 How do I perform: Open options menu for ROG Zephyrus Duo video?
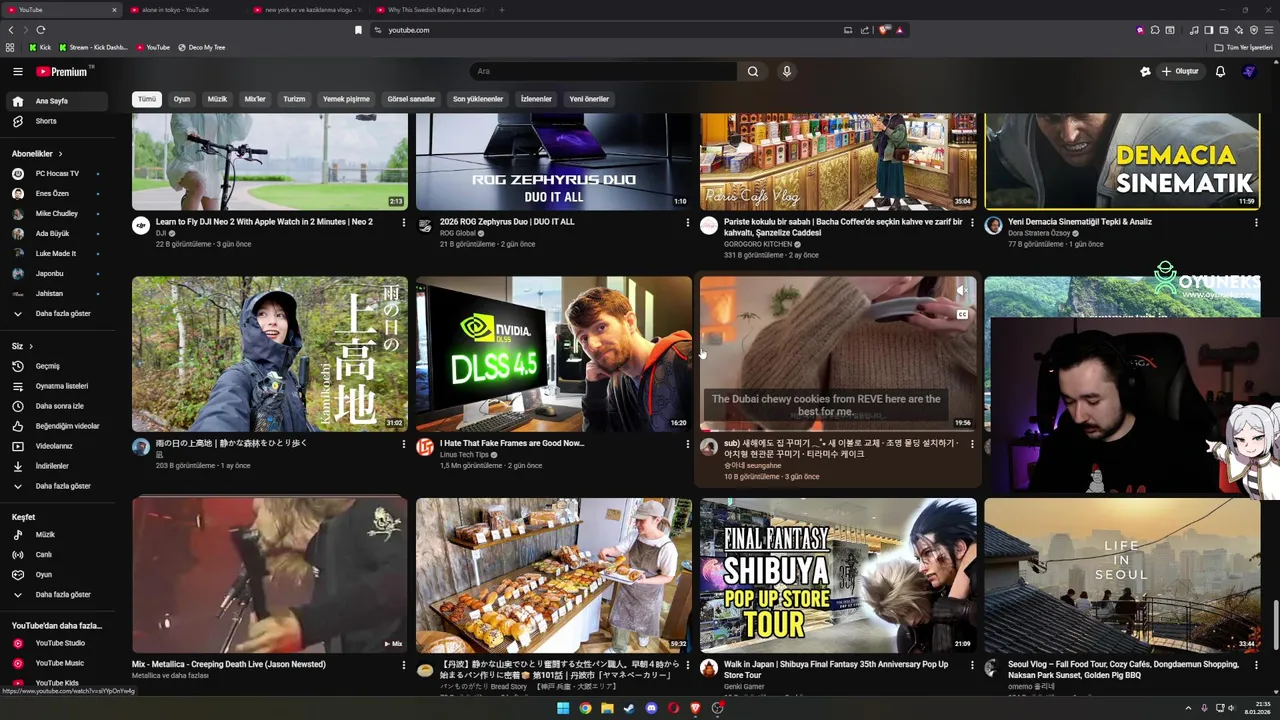687,223
